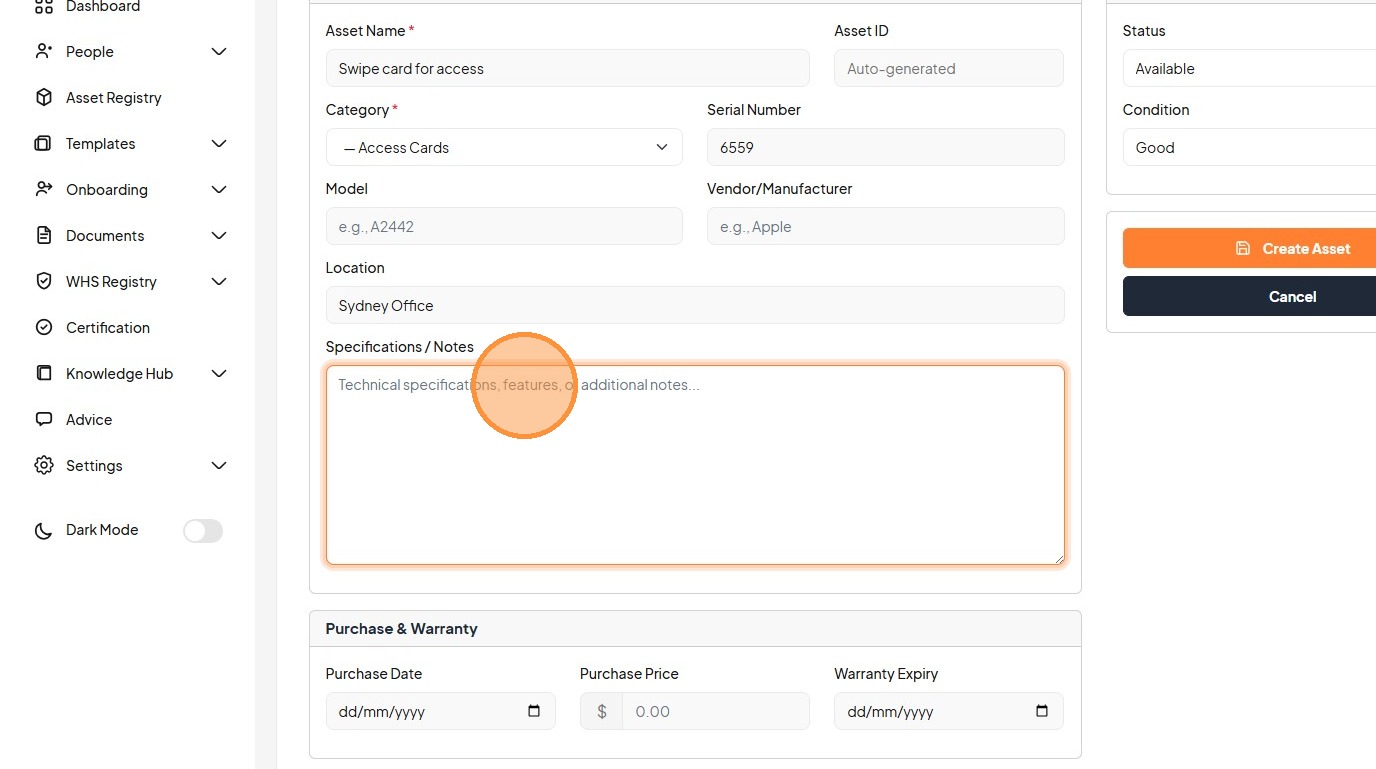Viewport: 1376px width, 769px height.
Task: Click the Asset Registry box icon
Action: pos(43,97)
